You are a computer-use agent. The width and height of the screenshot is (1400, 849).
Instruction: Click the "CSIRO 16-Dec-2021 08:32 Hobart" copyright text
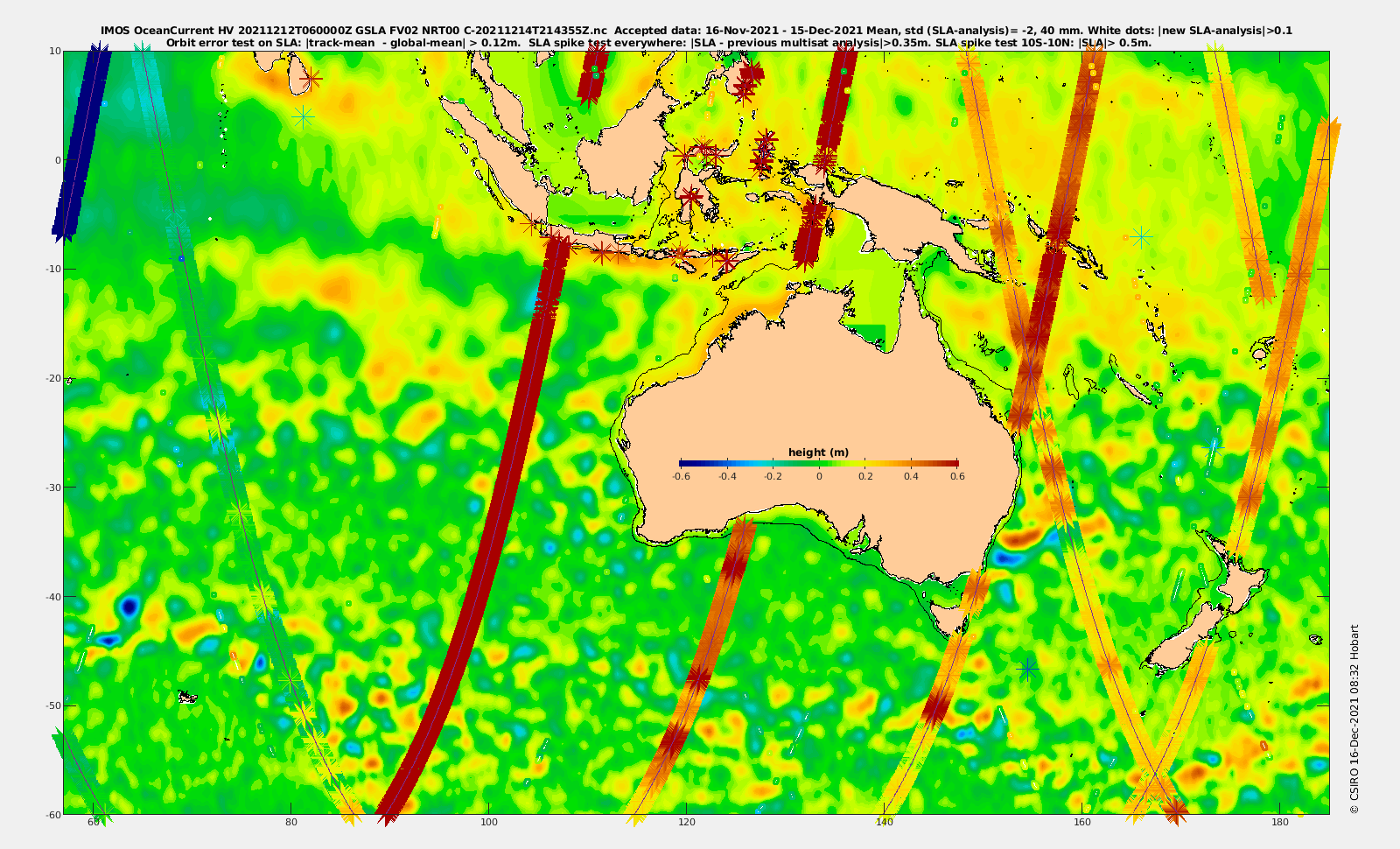pos(1354,719)
